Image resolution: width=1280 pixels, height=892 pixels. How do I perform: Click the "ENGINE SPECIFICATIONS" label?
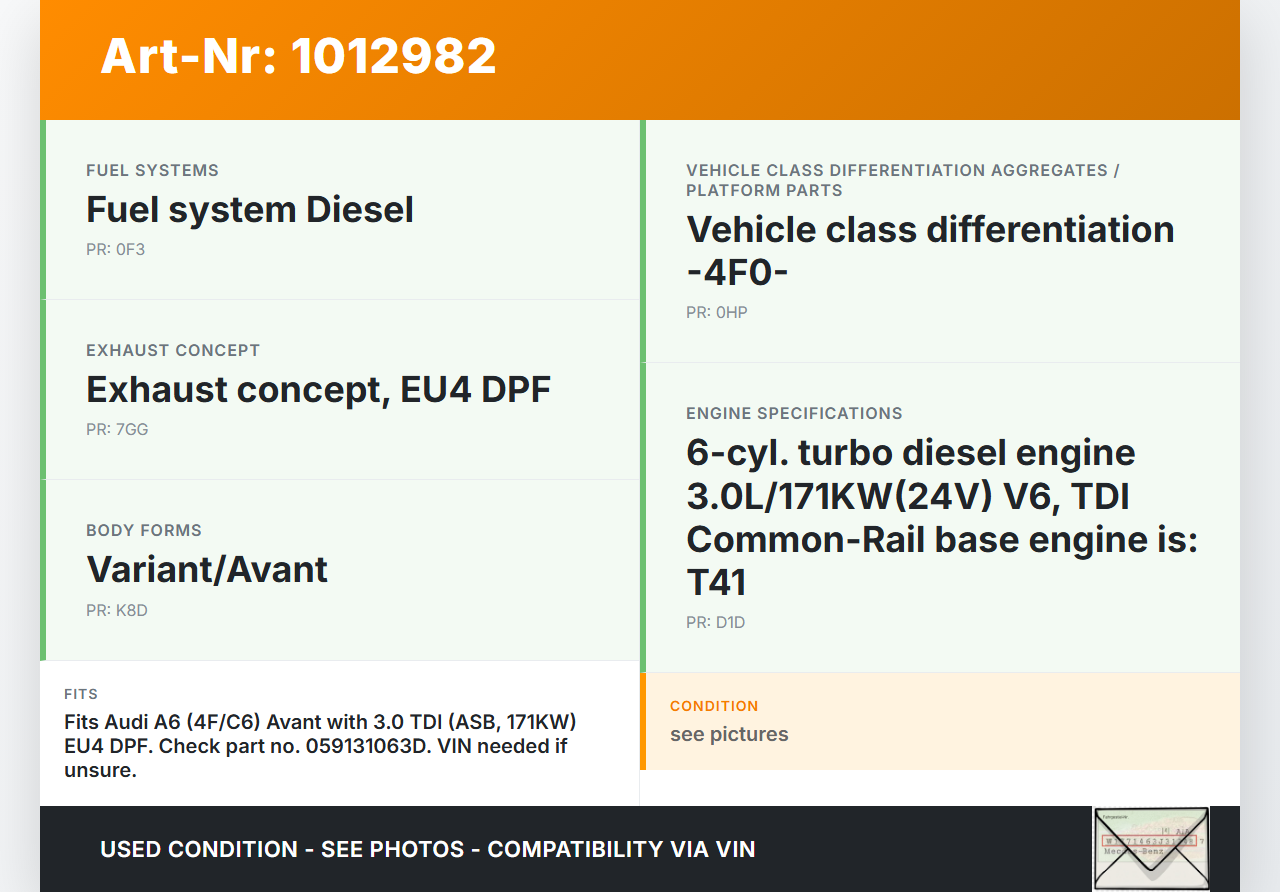[794, 413]
